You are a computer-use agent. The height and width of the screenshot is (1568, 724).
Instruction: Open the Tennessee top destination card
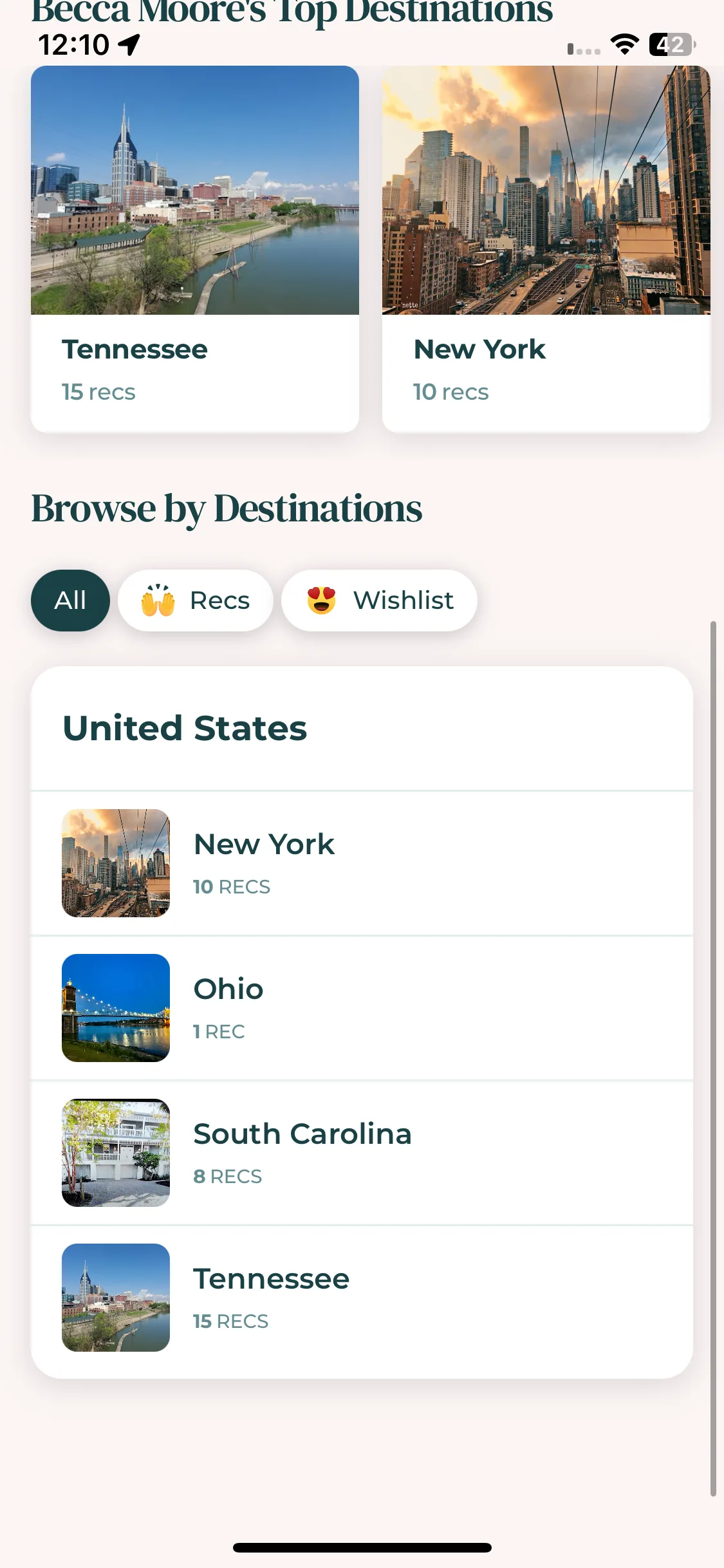tap(195, 249)
